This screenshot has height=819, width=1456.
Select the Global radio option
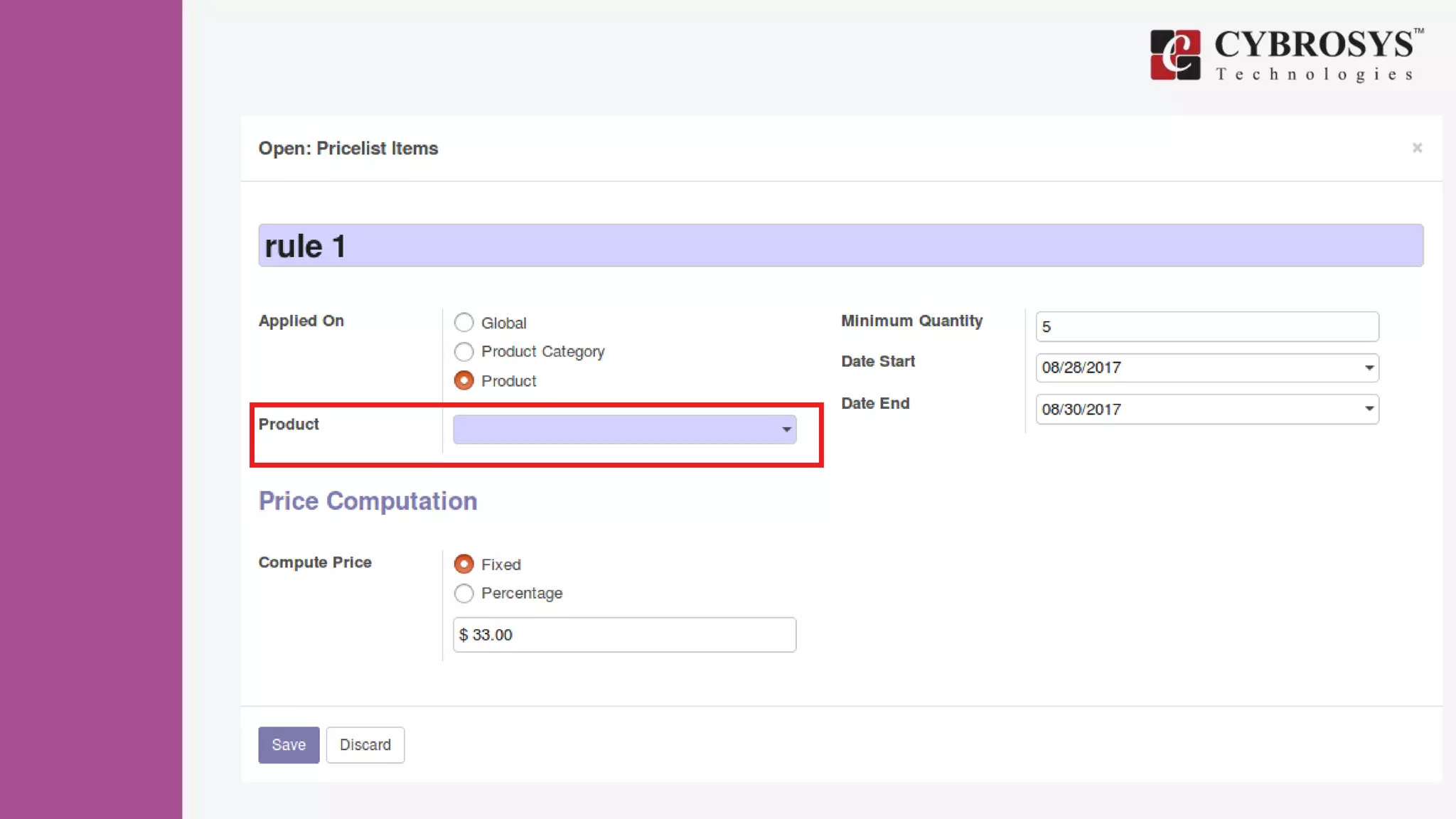point(464,323)
